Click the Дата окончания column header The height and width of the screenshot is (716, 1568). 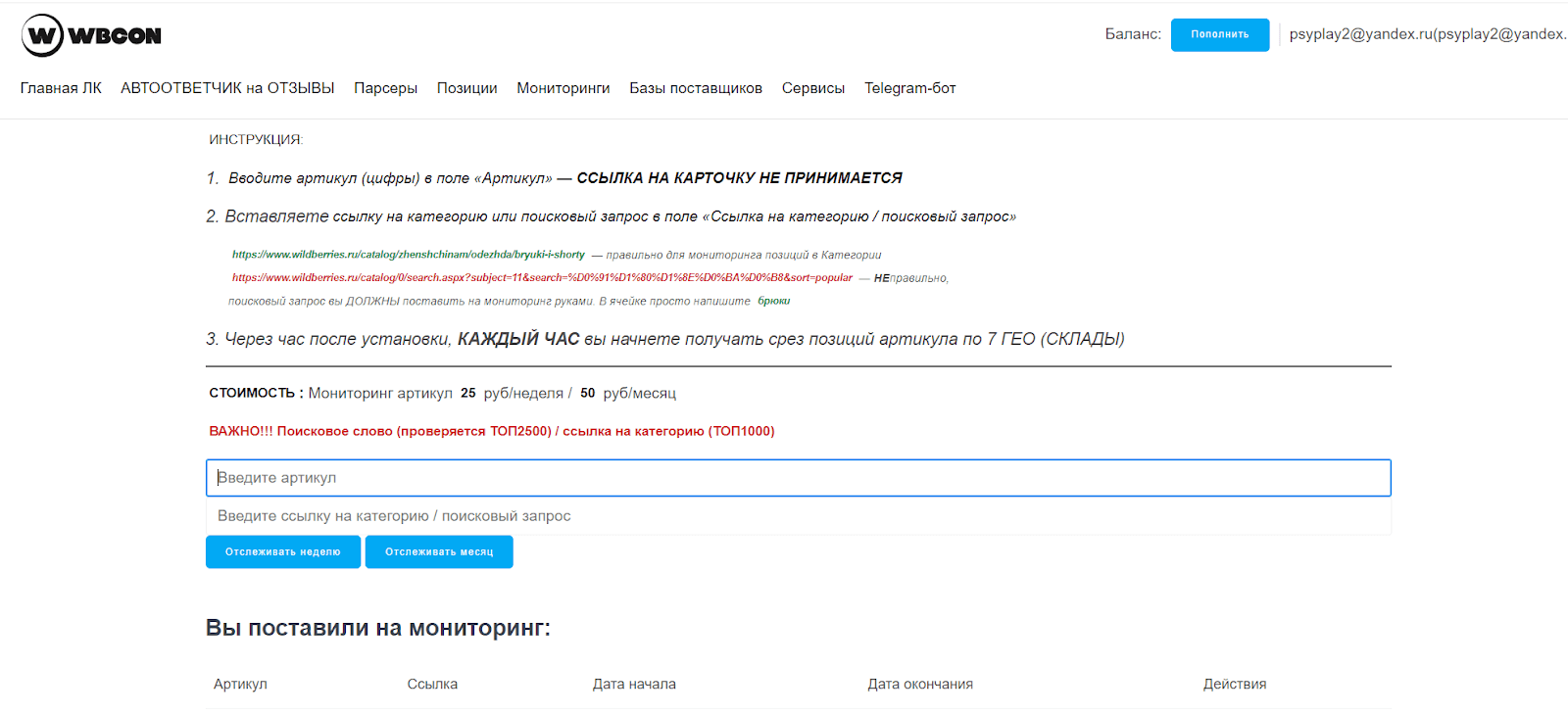coord(919,685)
